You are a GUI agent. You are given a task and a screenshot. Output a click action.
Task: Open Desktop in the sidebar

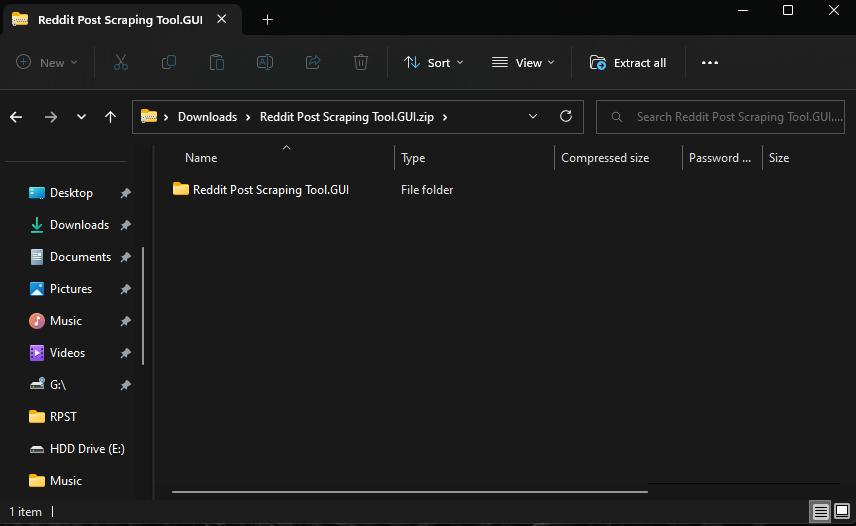pos(71,193)
